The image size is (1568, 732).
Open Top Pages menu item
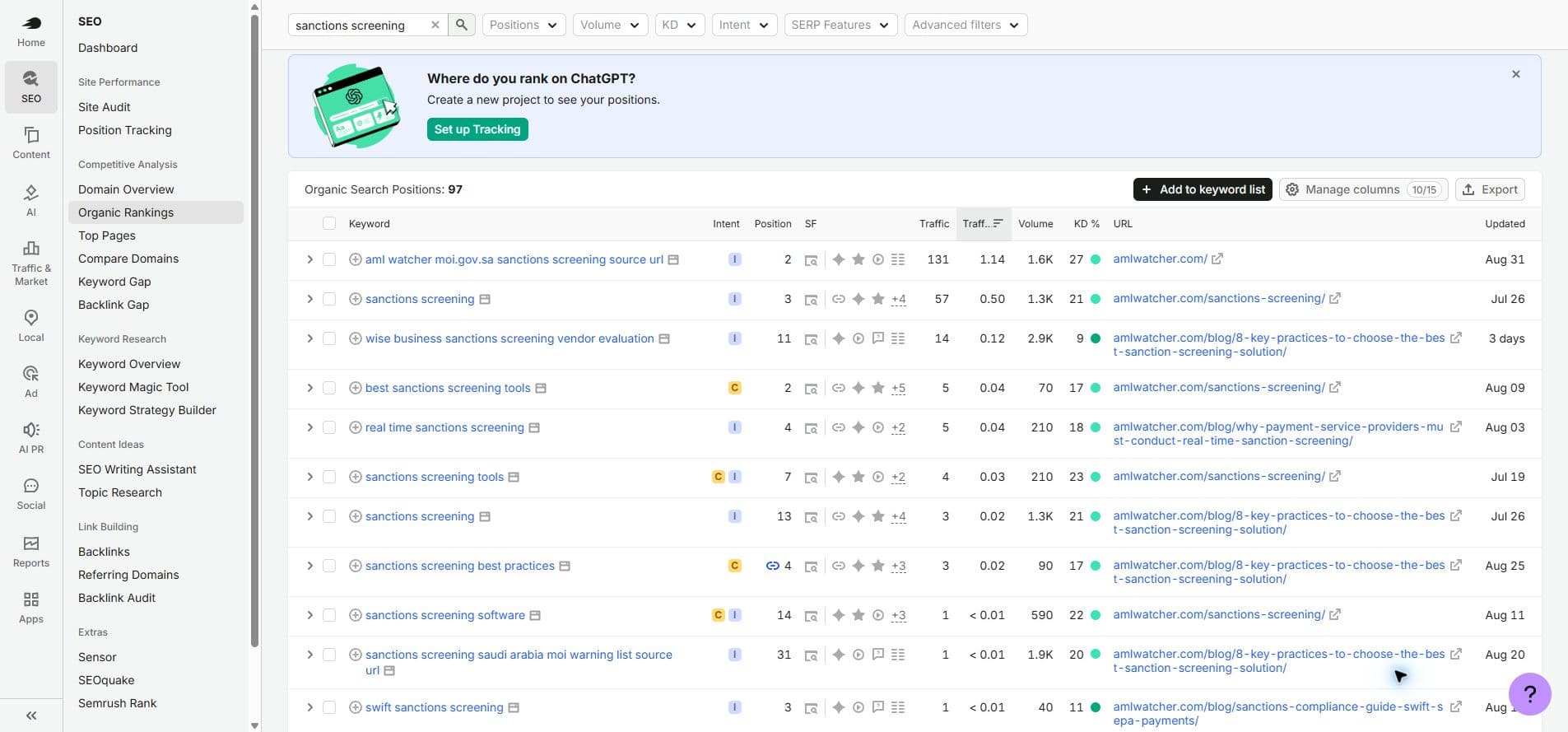[x=107, y=235]
